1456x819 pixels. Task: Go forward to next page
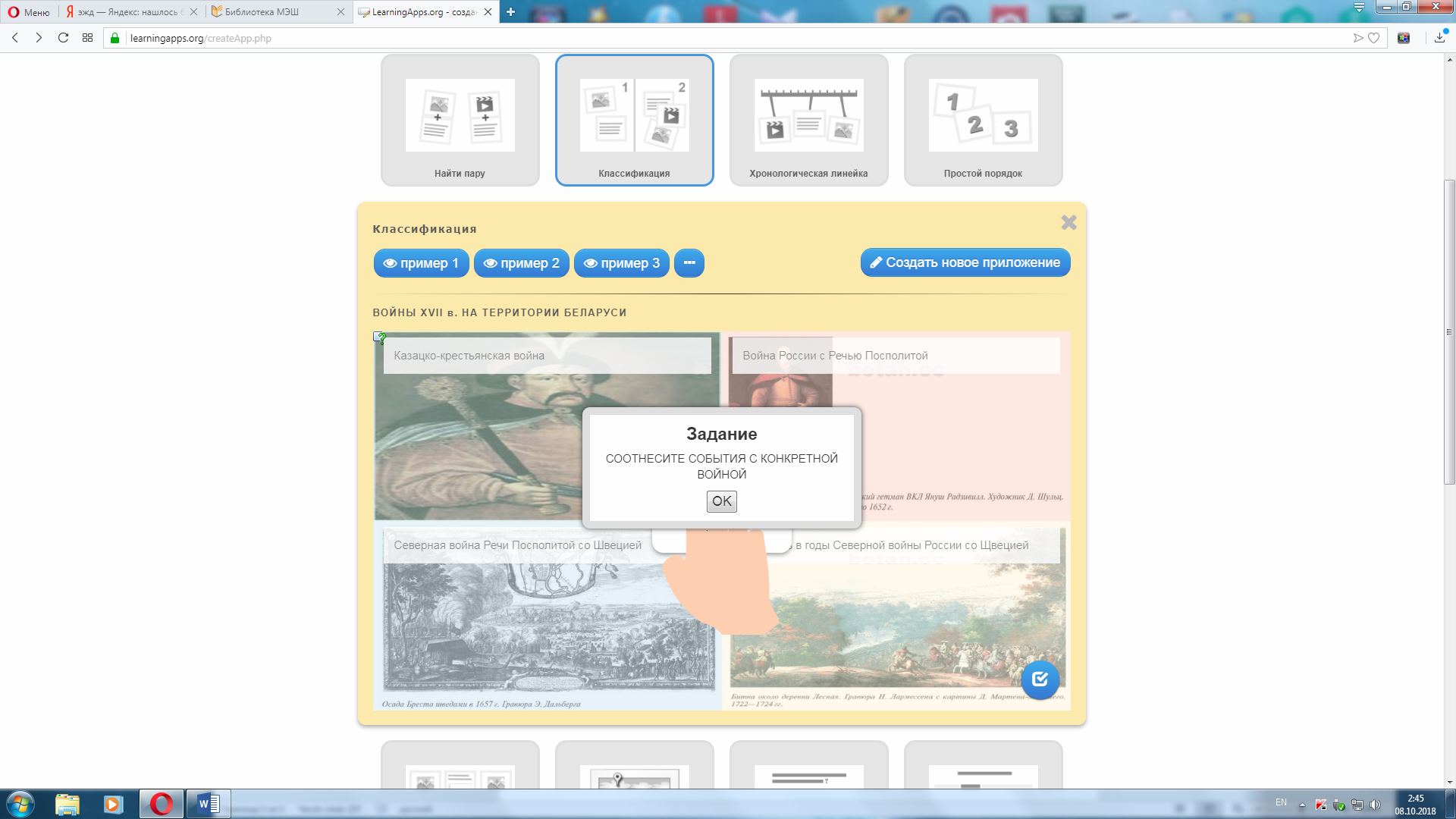pyautogui.click(x=39, y=38)
